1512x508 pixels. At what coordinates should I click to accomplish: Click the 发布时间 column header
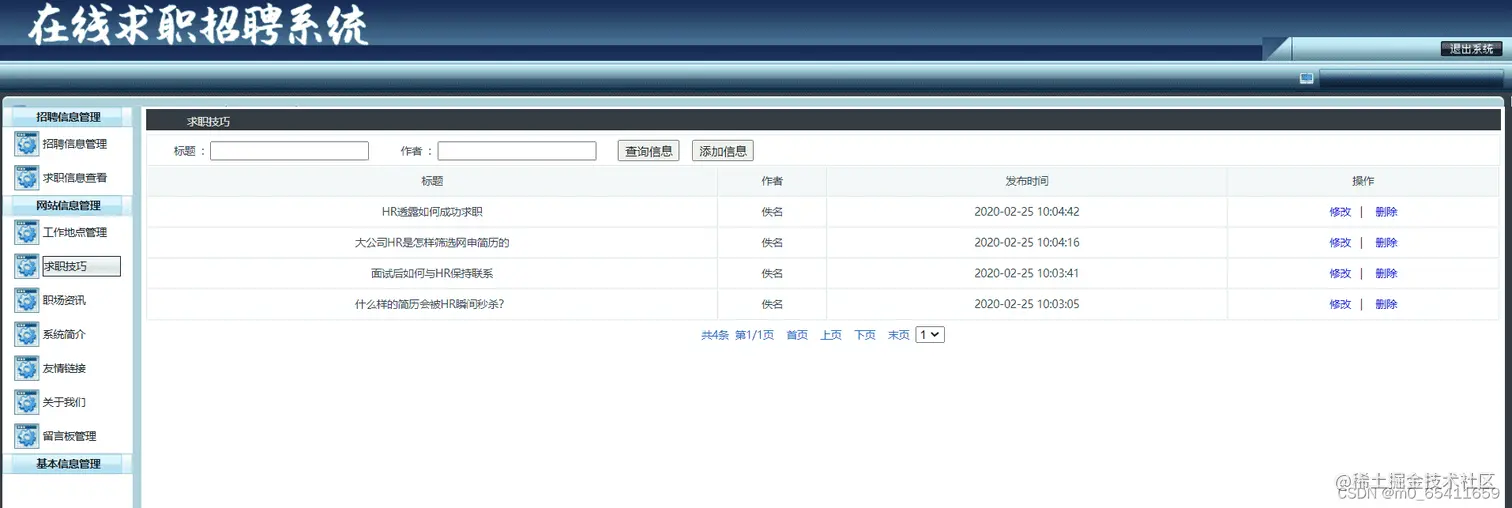pos(1027,182)
